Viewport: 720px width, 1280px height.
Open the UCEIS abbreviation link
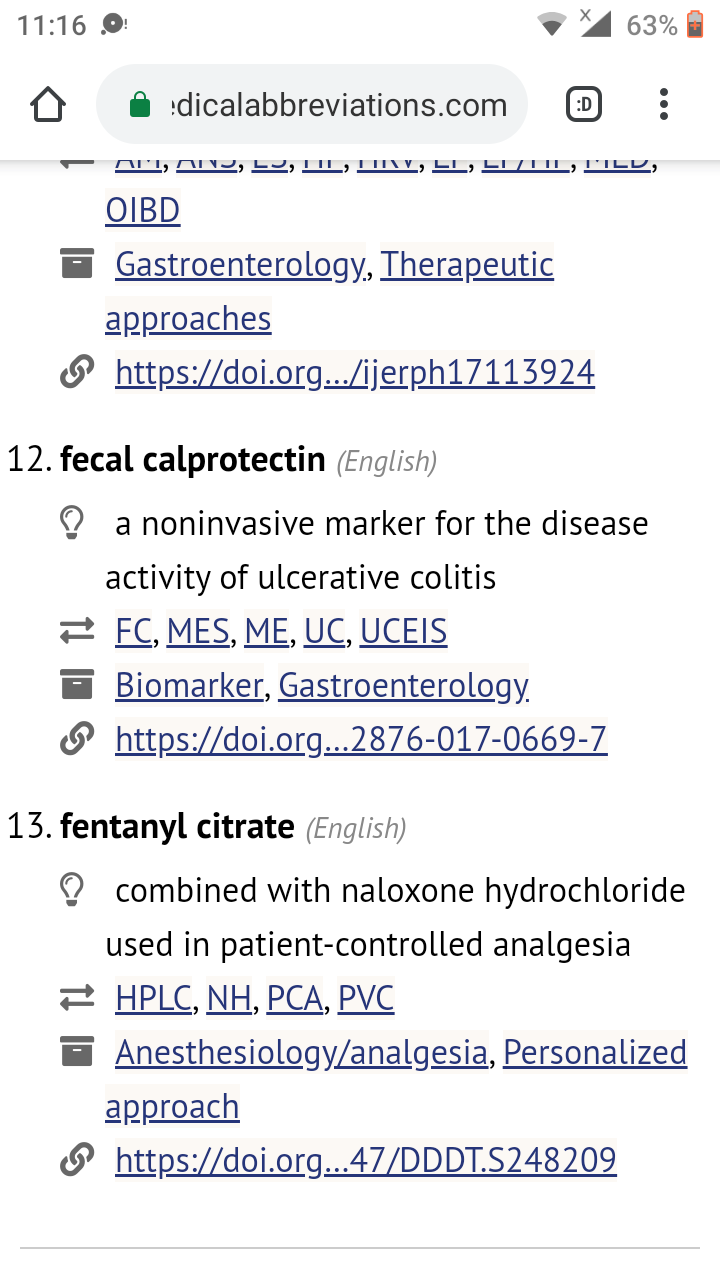pos(403,632)
